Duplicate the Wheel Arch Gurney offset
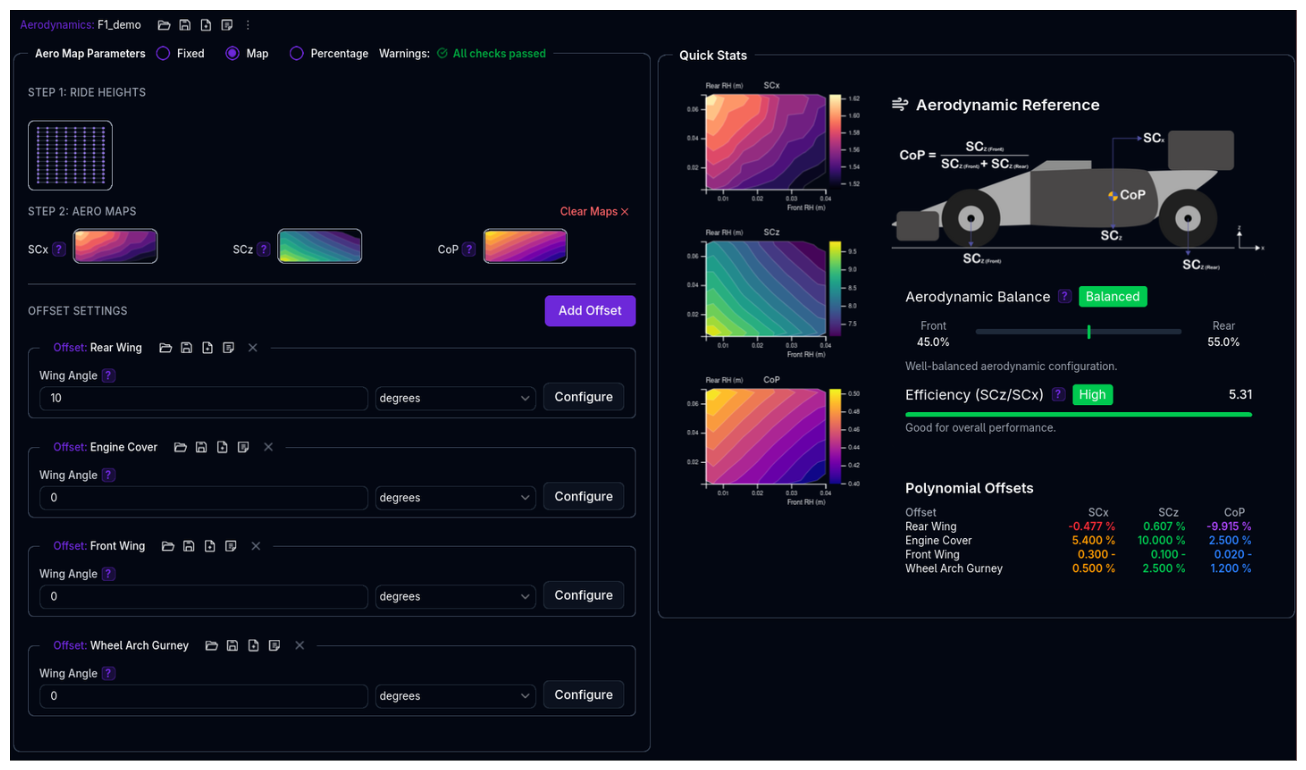This screenshot has height=770, width=1306. point(274,645)
